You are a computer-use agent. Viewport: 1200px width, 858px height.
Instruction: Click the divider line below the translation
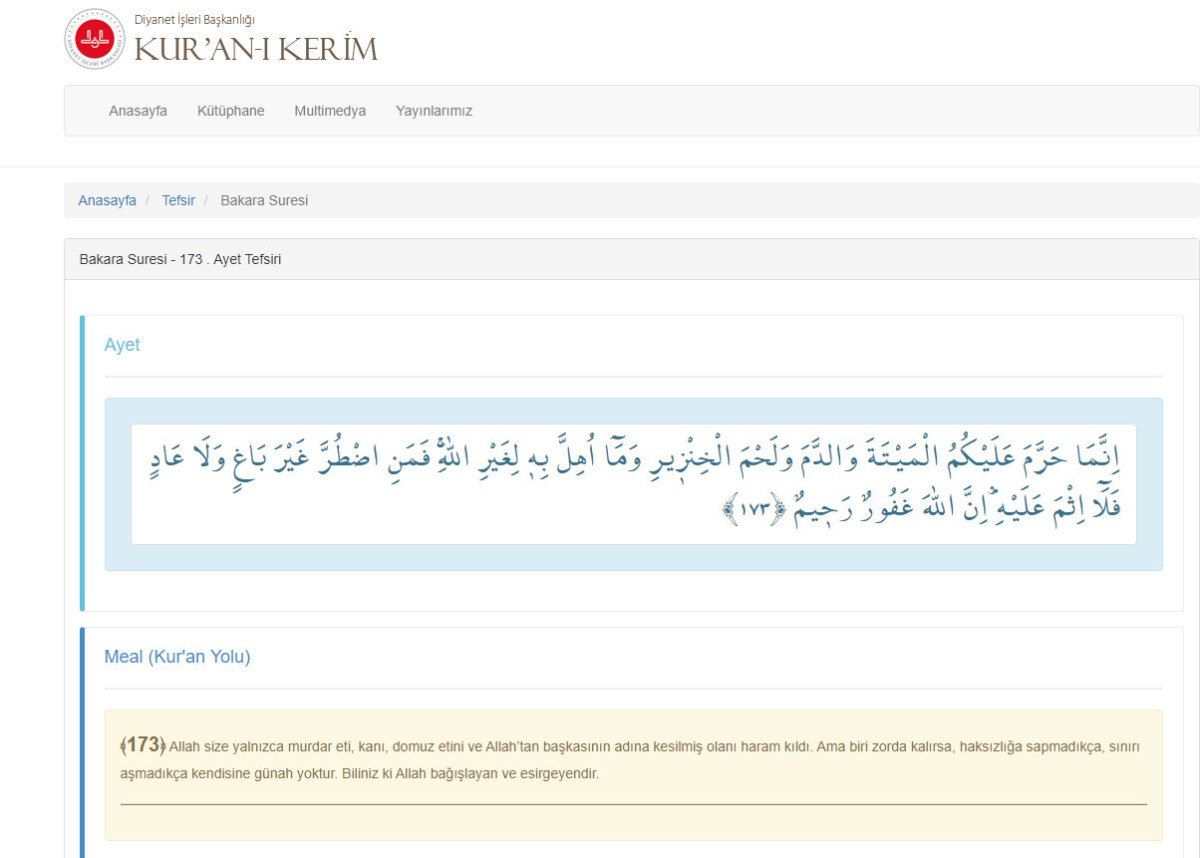click(x=633, y=804)
